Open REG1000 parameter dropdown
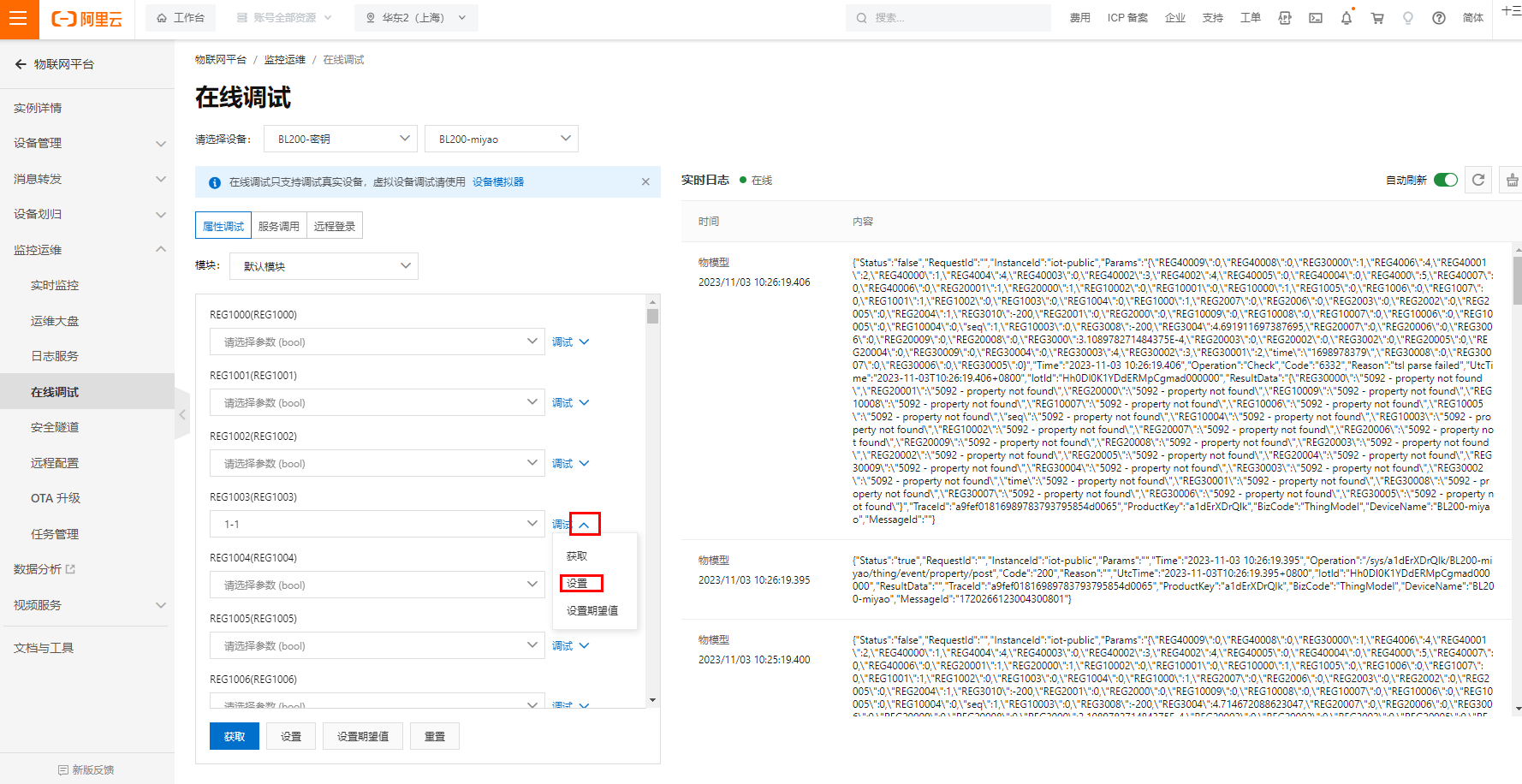Screen dimensions: 1522x784 (378, 342)
